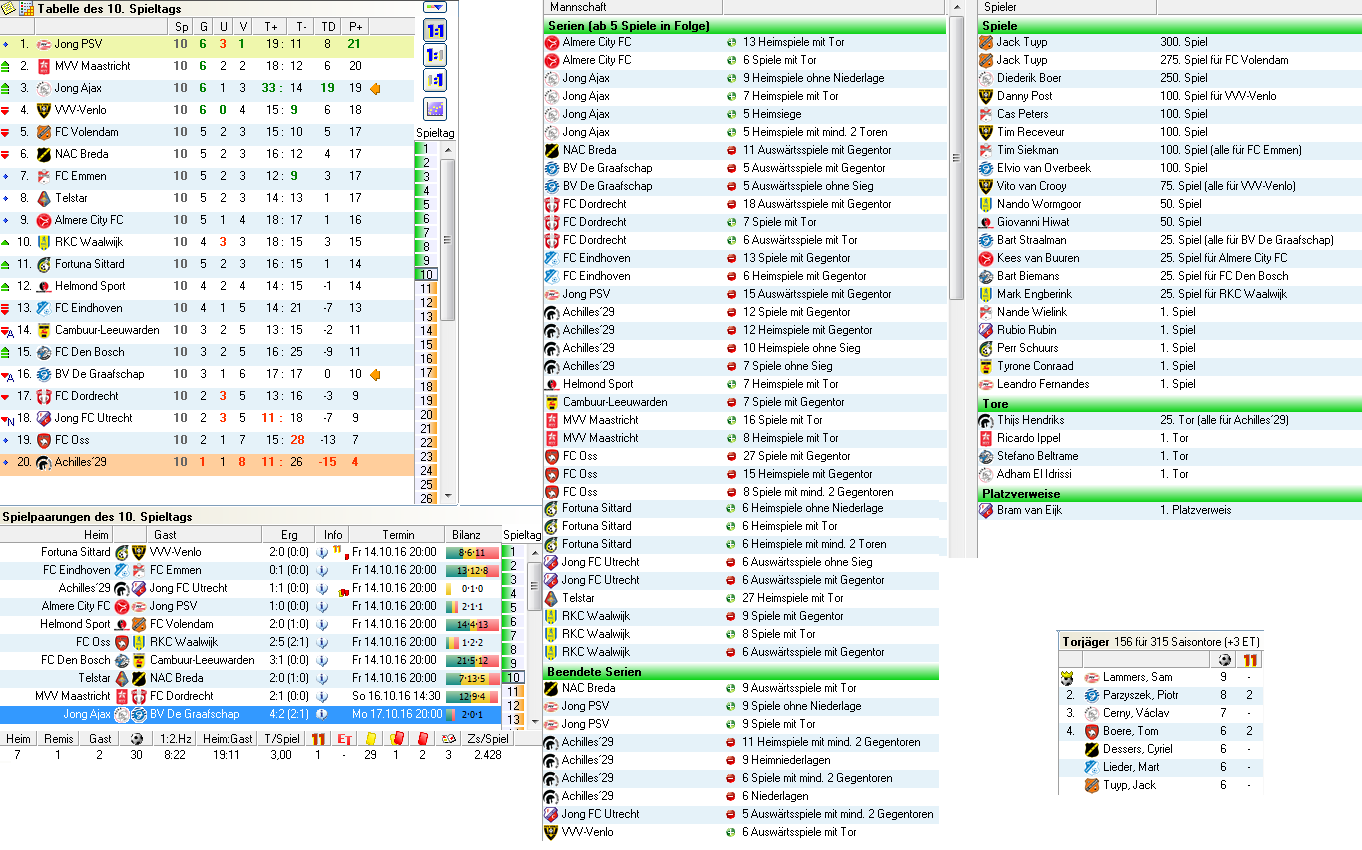Click the football icon in the match statistics header
Viewport: 1362px width, 850px height.
point(136,739)
